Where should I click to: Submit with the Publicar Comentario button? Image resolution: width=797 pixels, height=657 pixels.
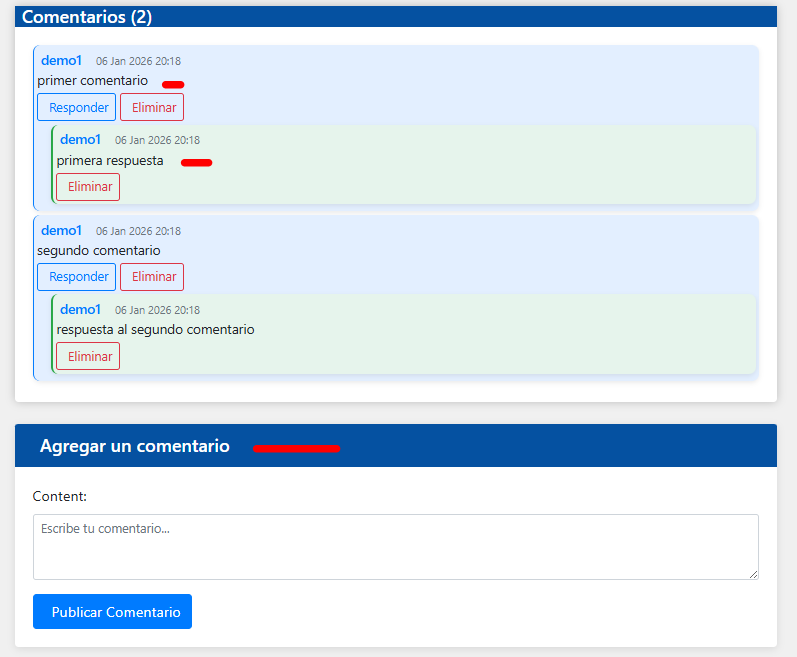coord(112,612)
